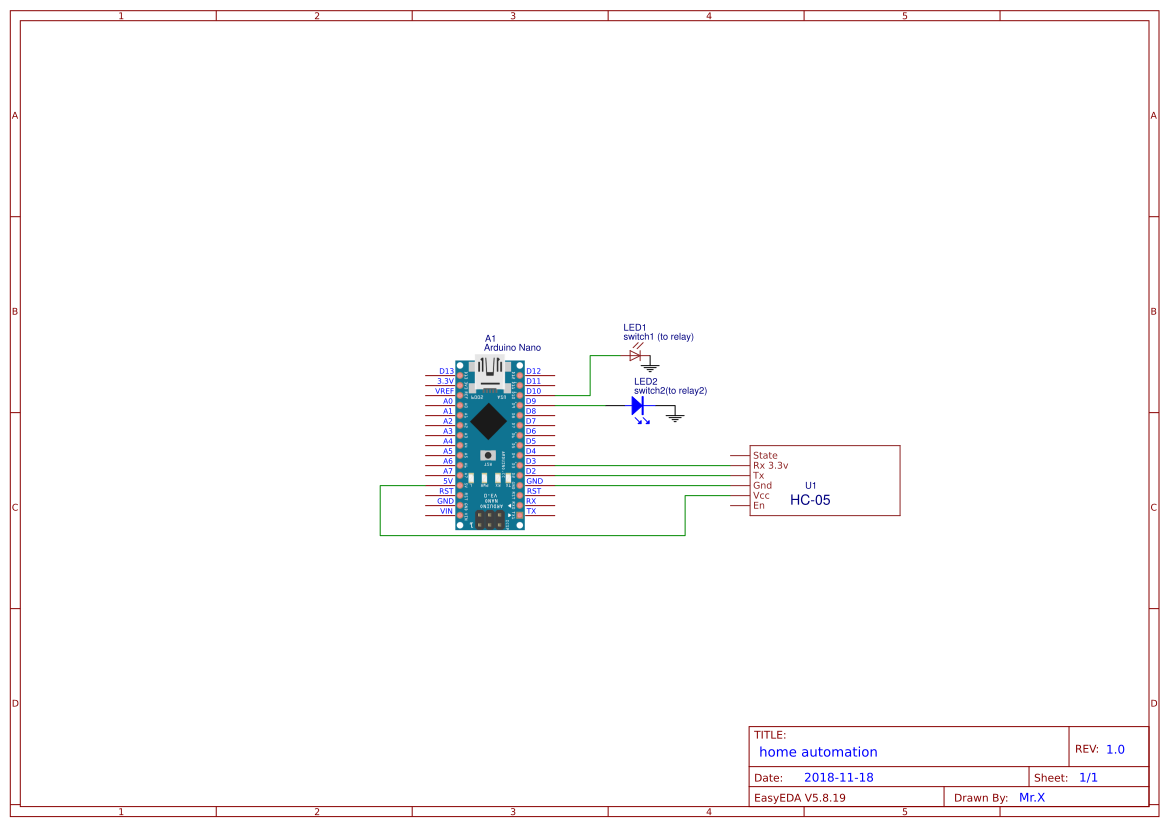The image size is (1169, 827).
Task: Select the U1 designator label
Action: pos(810,485)
